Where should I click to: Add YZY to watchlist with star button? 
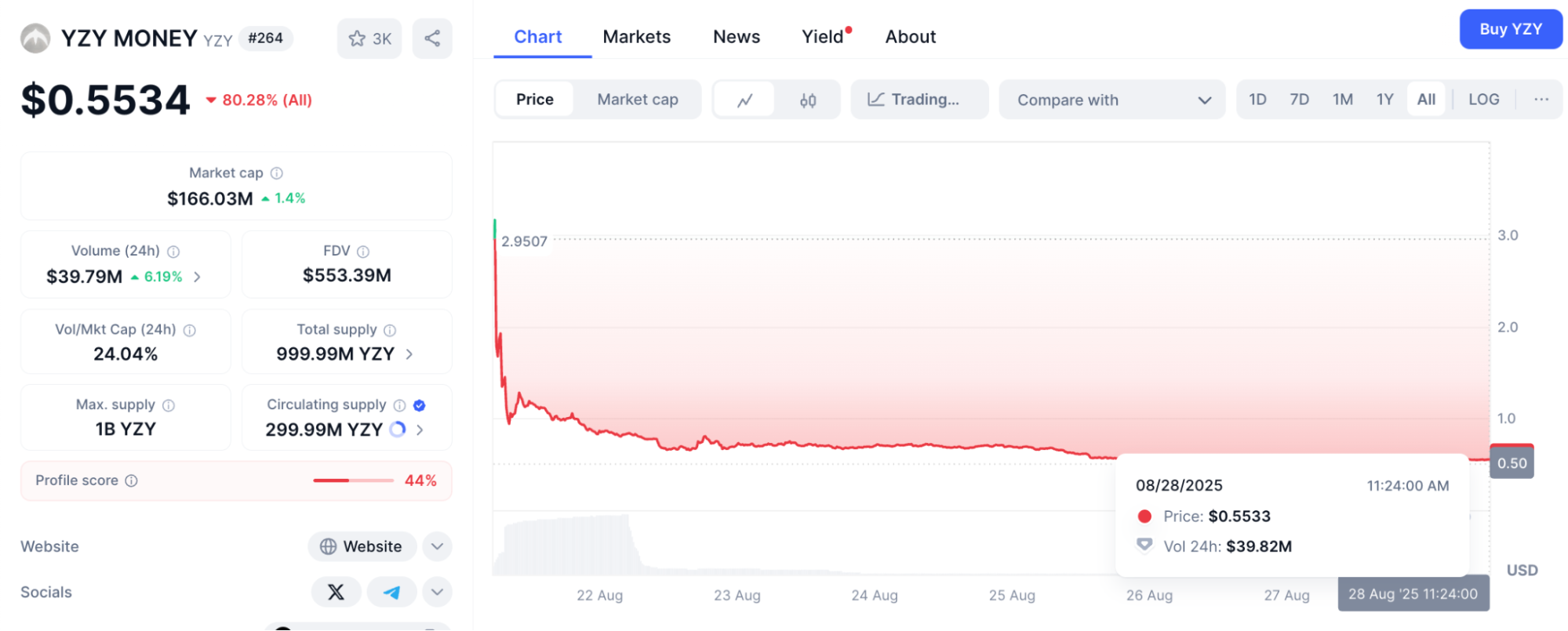tap(369, 38)
